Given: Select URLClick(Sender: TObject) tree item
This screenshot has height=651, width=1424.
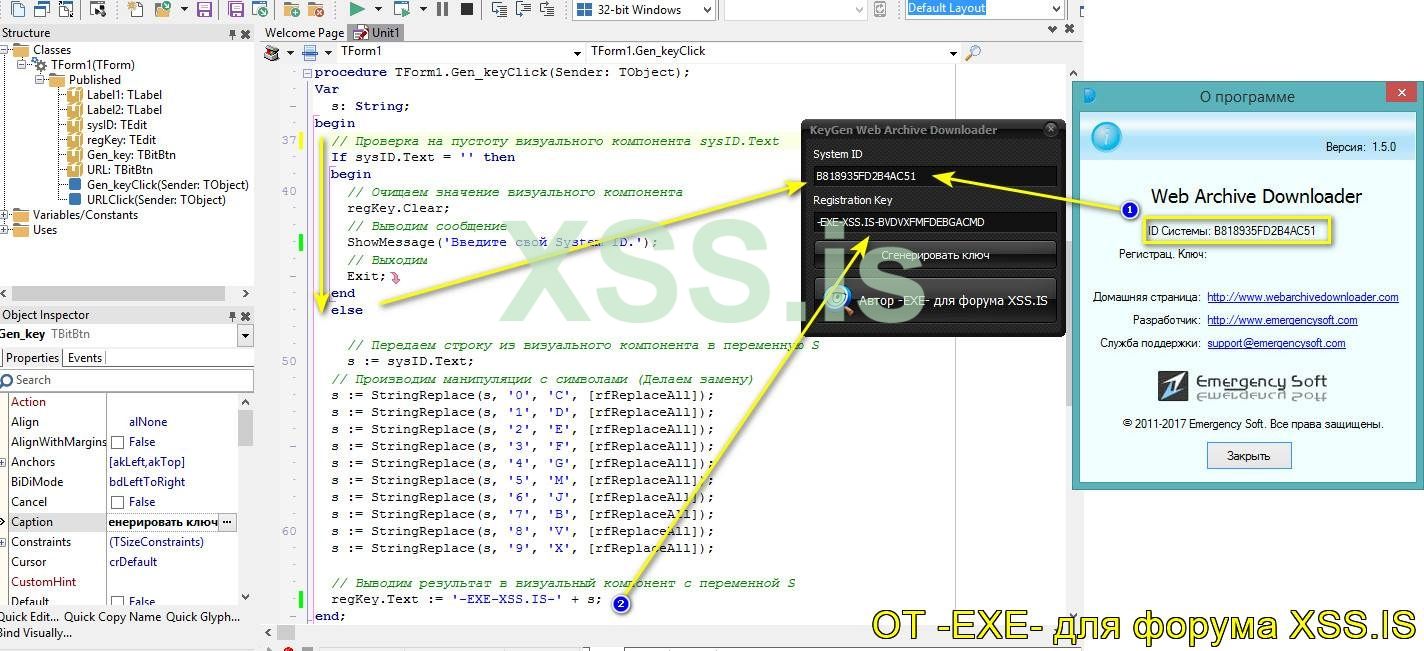Looking at the screenshot, I should 156,200.
